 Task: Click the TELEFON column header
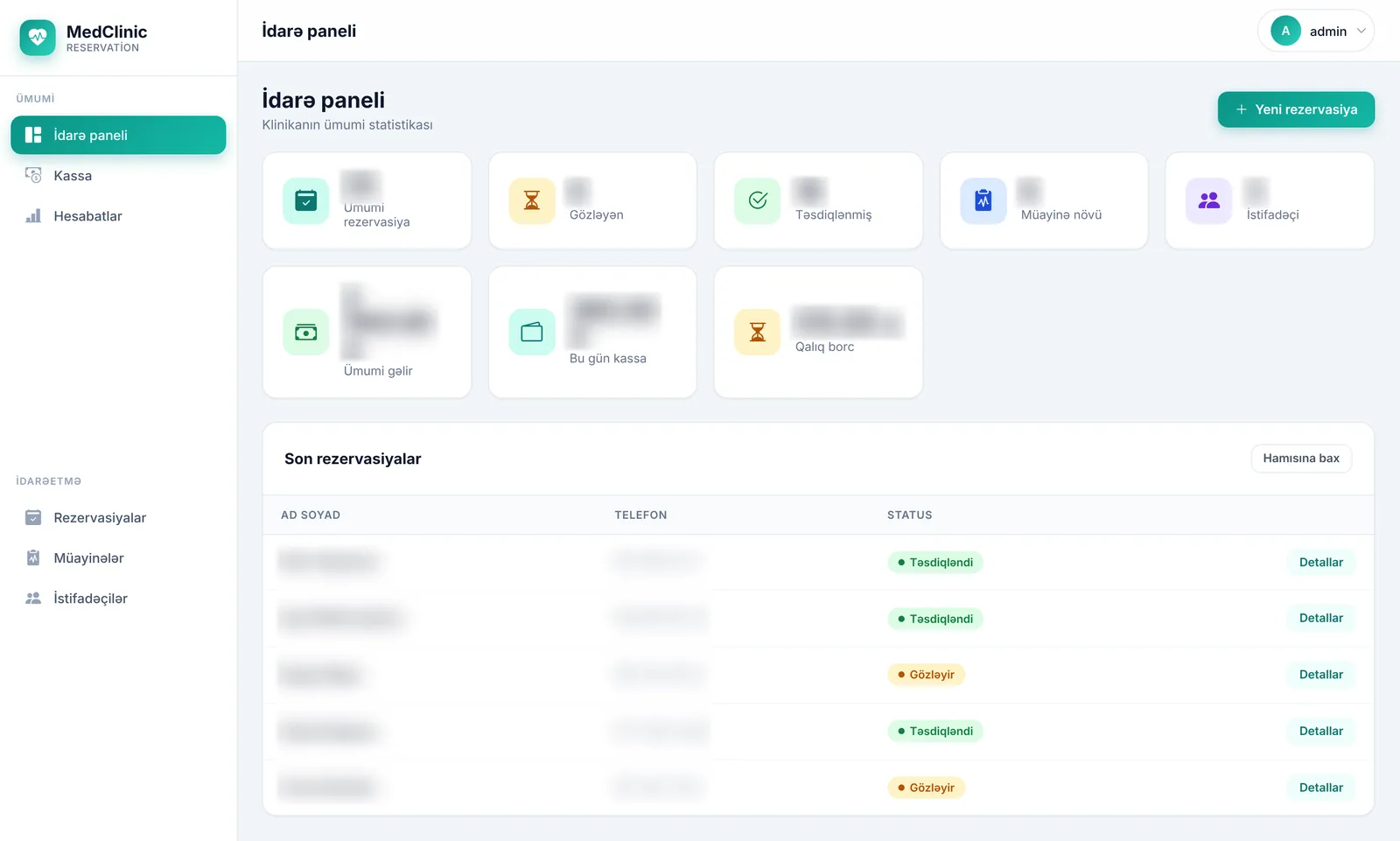point(640,515)
